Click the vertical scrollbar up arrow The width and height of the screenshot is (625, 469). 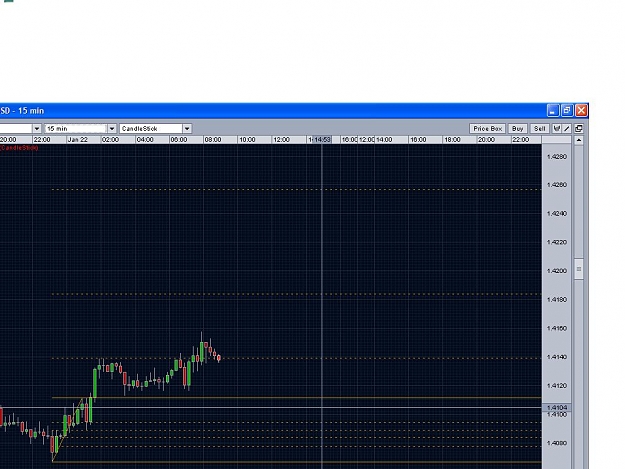[579, 140]
